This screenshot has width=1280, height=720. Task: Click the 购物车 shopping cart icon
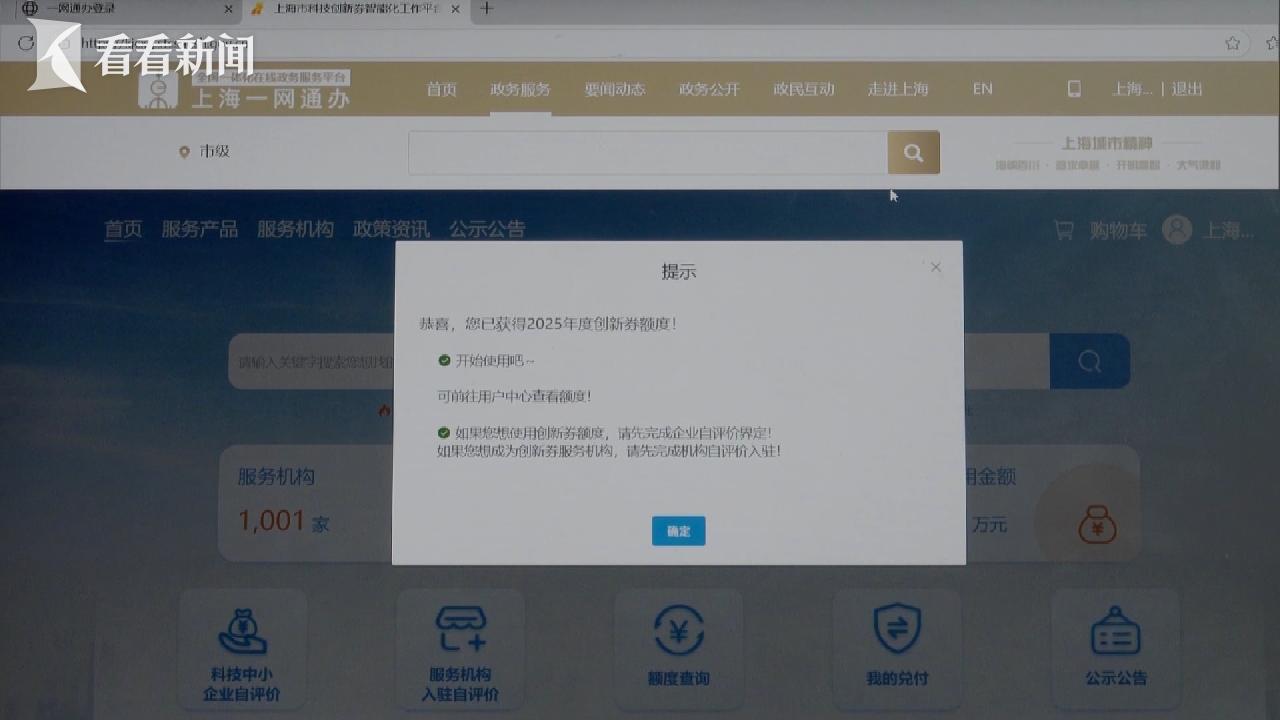pyautogui.click(x=1064, y=230)
